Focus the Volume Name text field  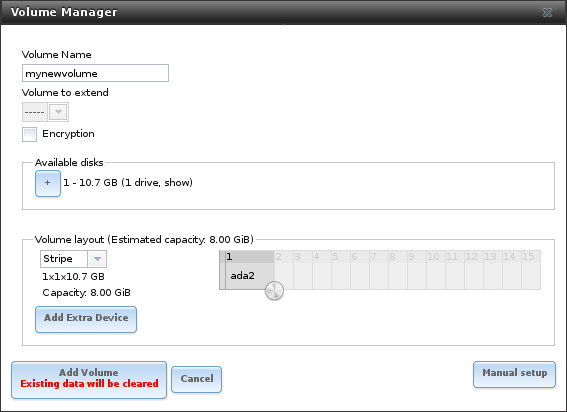point(95,73)
